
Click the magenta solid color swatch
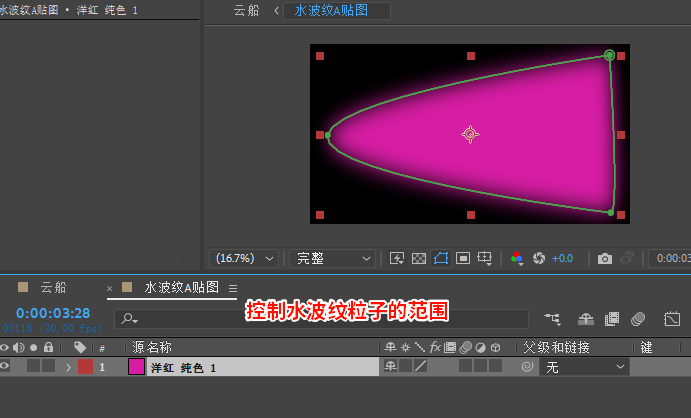point(137,366)
